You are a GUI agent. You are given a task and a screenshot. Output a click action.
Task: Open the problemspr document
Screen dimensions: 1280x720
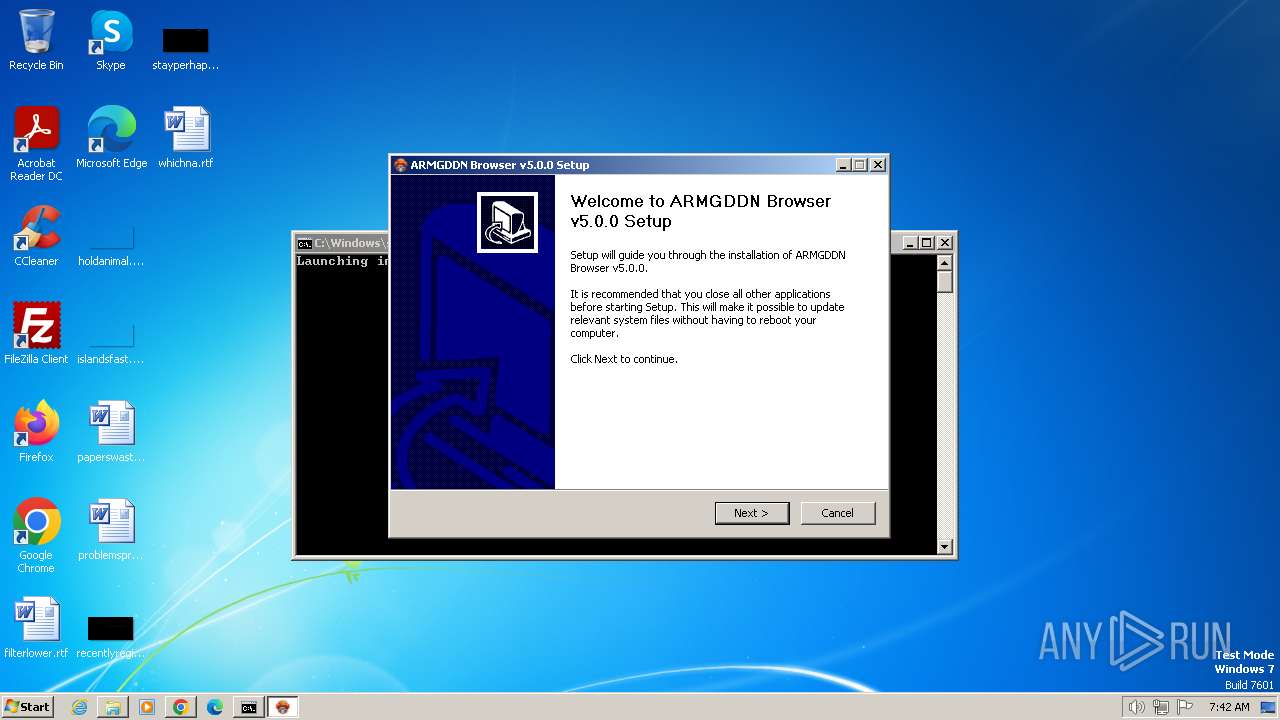coord(111,530)
